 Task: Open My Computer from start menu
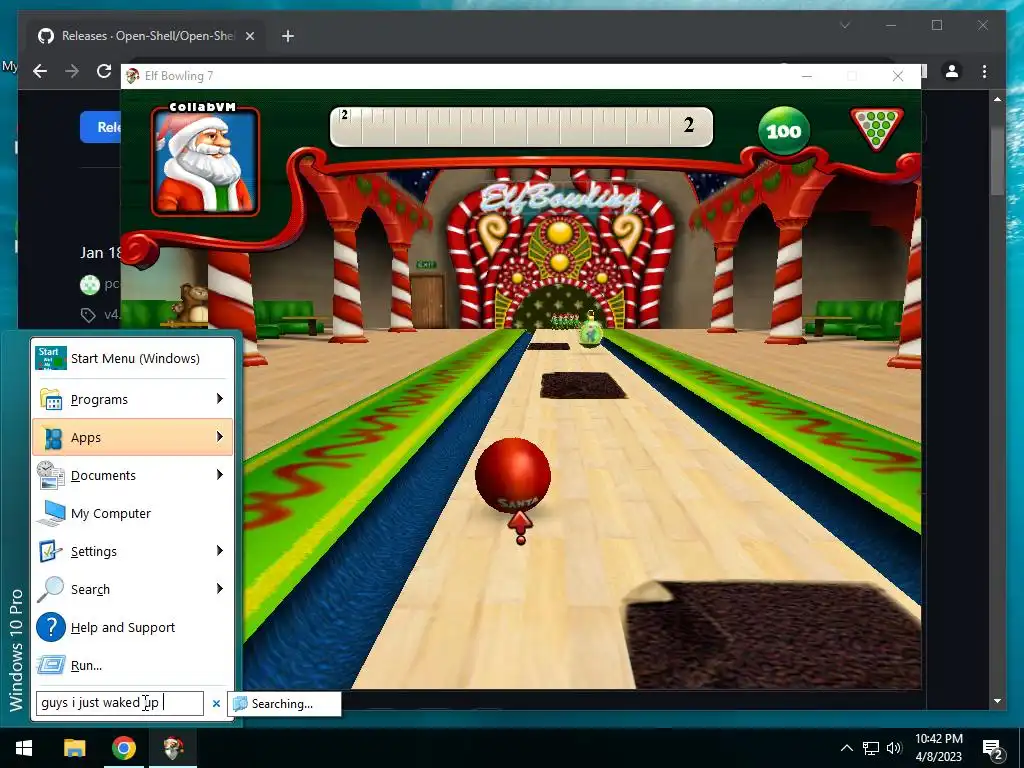point(133,513)
